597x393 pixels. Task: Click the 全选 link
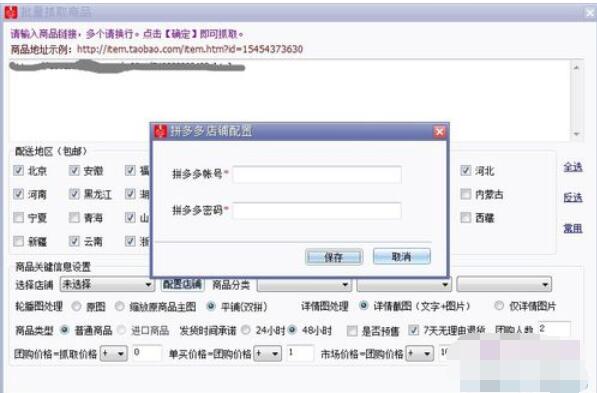point(573,167)
